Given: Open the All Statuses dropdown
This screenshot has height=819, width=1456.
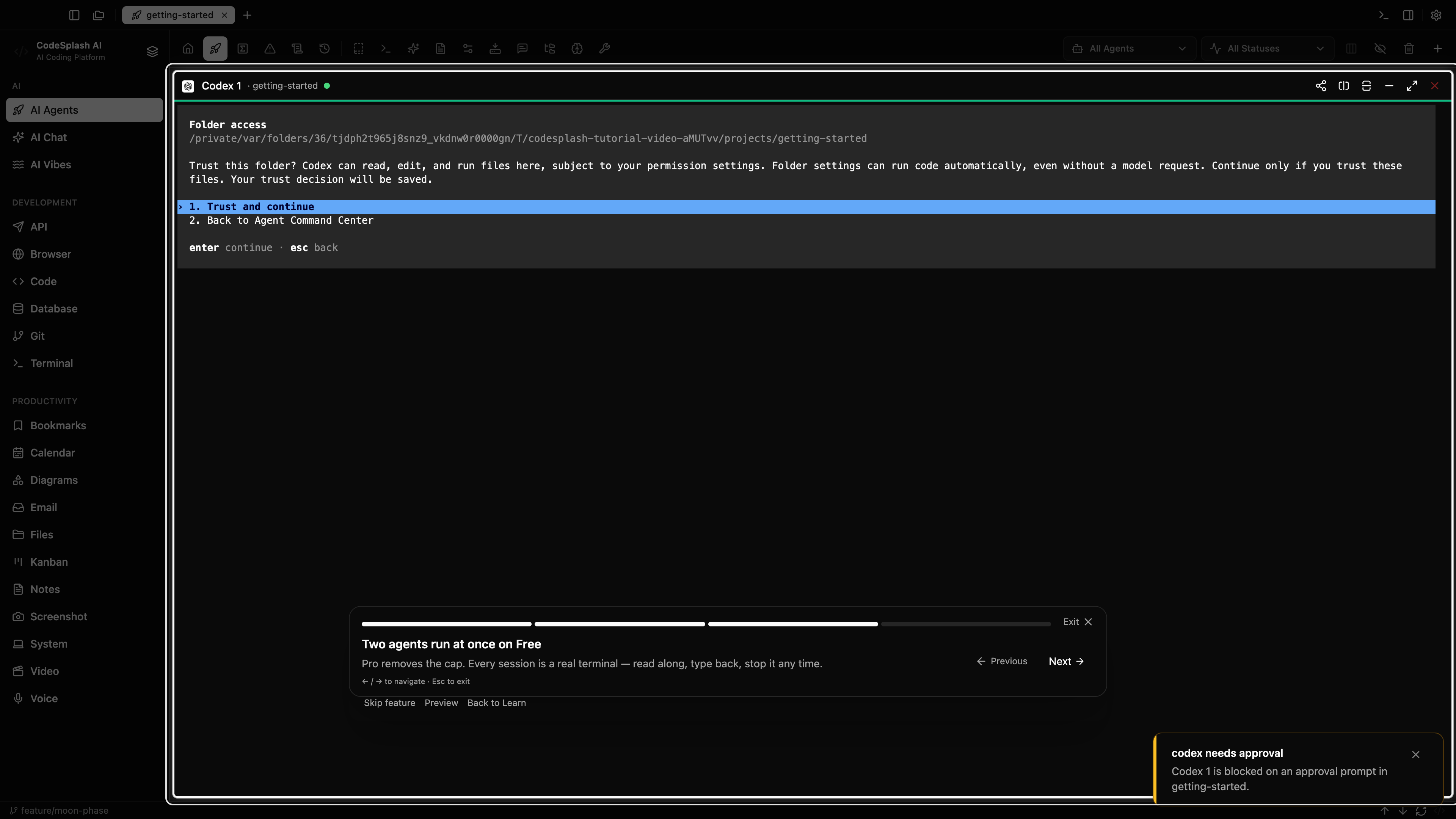Looking at the screenshot, I should coord(1267,49).
